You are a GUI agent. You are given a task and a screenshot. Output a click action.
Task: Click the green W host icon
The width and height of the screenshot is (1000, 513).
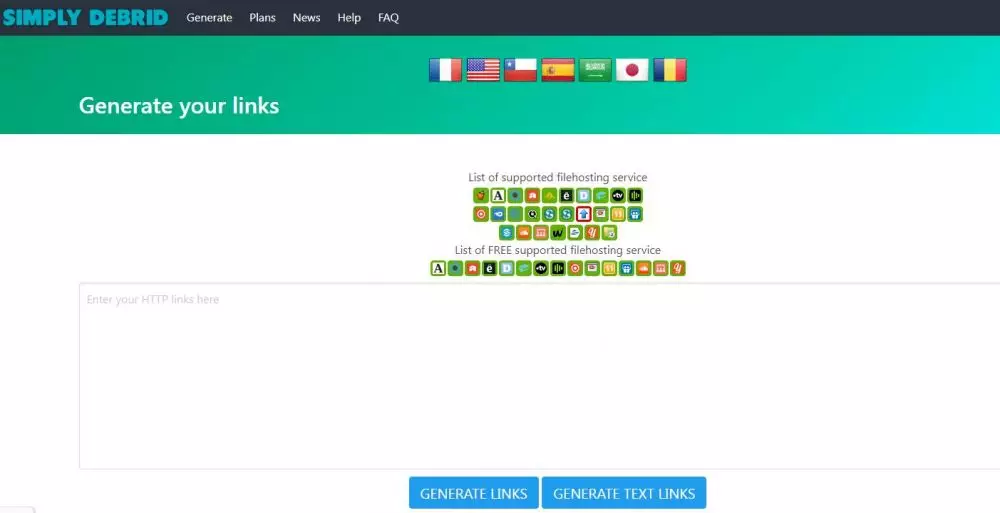point(558,232)
